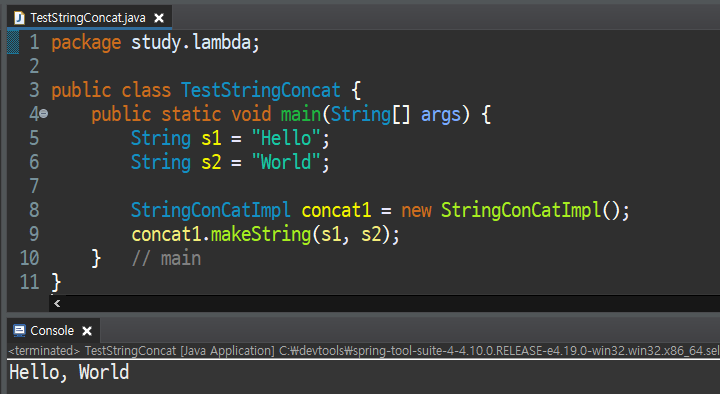Screen dimensions: 720x394
Task: Click the package keyword on line 1
Action: click(x=86, y=43)
